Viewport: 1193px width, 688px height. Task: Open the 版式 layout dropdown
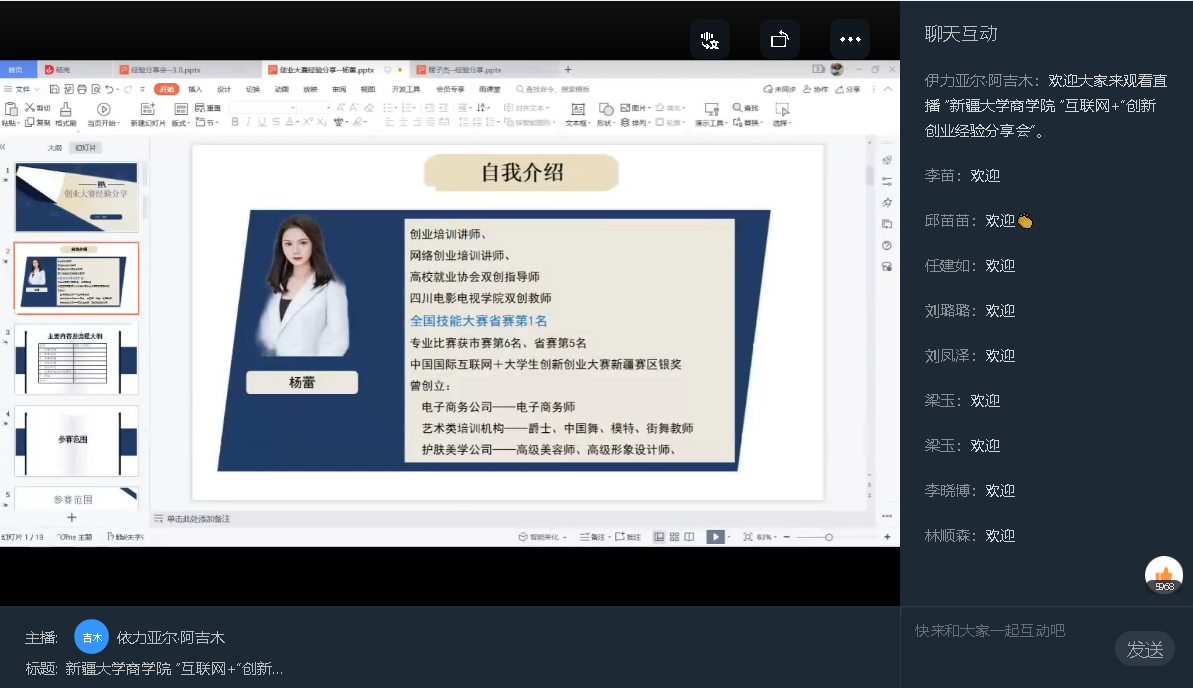[x=180, y=122]
